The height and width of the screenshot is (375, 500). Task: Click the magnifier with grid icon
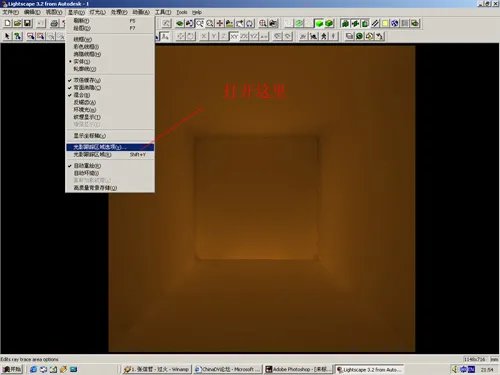(263, 23)
